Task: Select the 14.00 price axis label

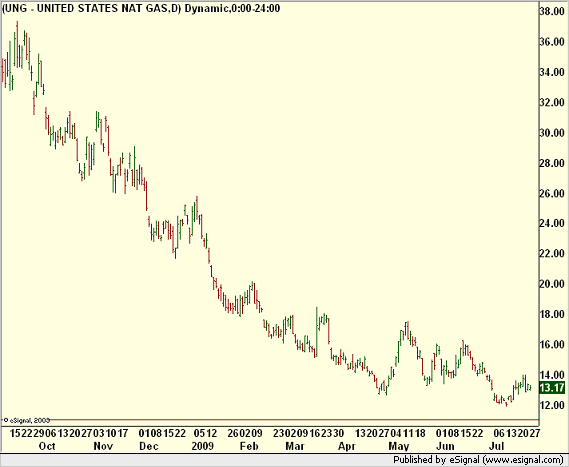Action: pos(552,374)
